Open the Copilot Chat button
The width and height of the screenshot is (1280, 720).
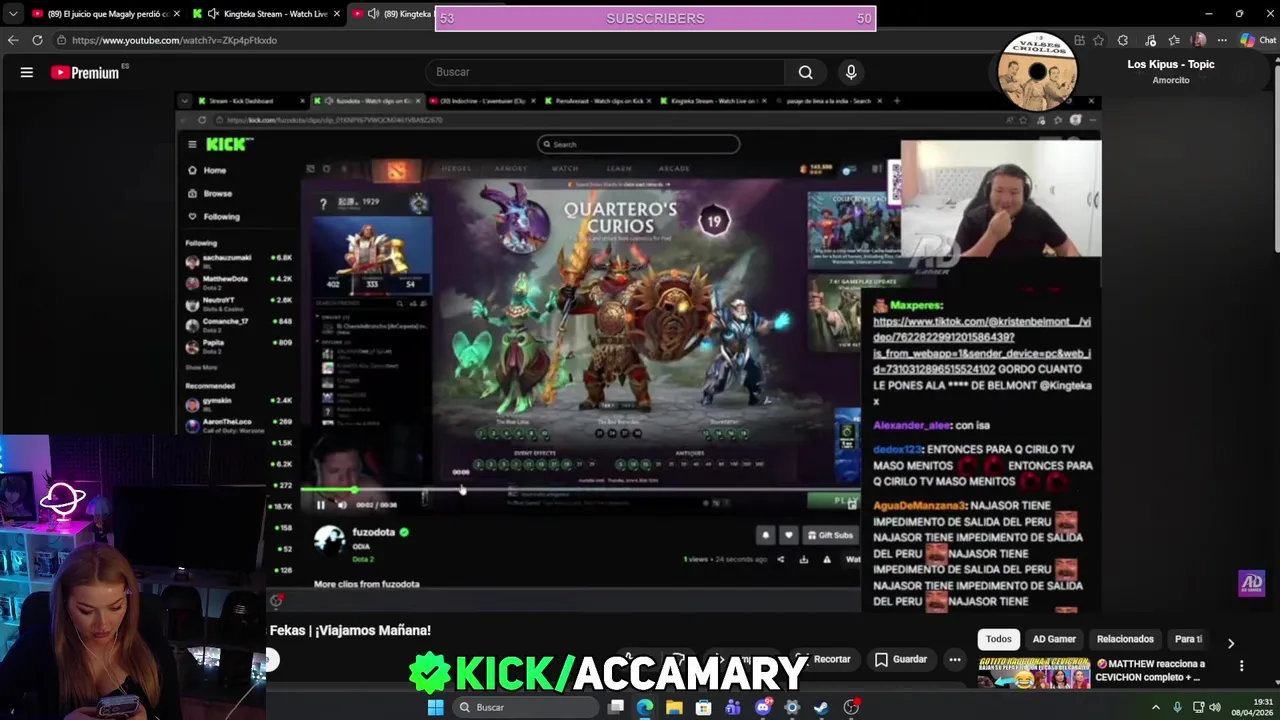coord(1258,40)
